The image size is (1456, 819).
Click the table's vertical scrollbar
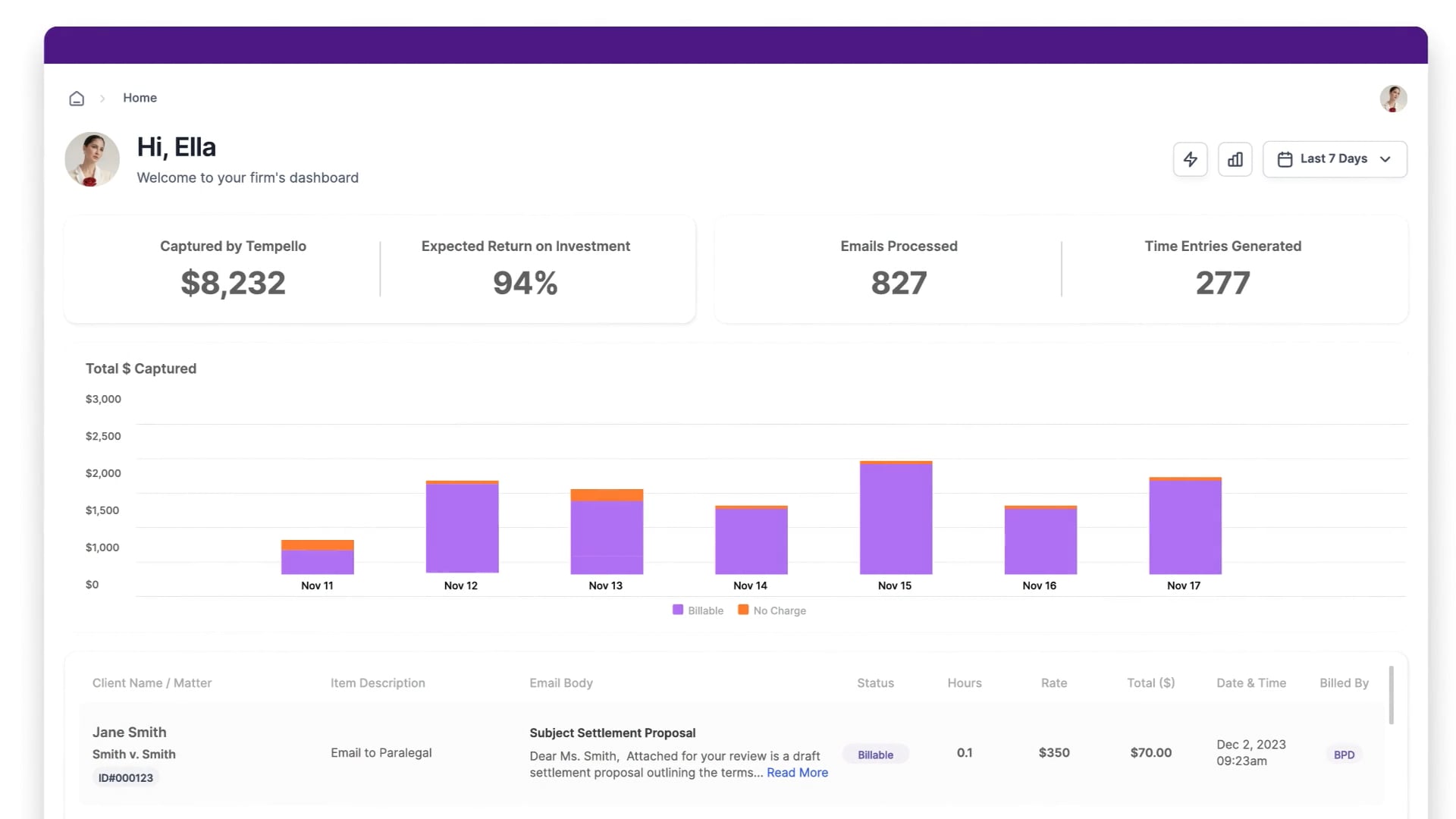1391,695
